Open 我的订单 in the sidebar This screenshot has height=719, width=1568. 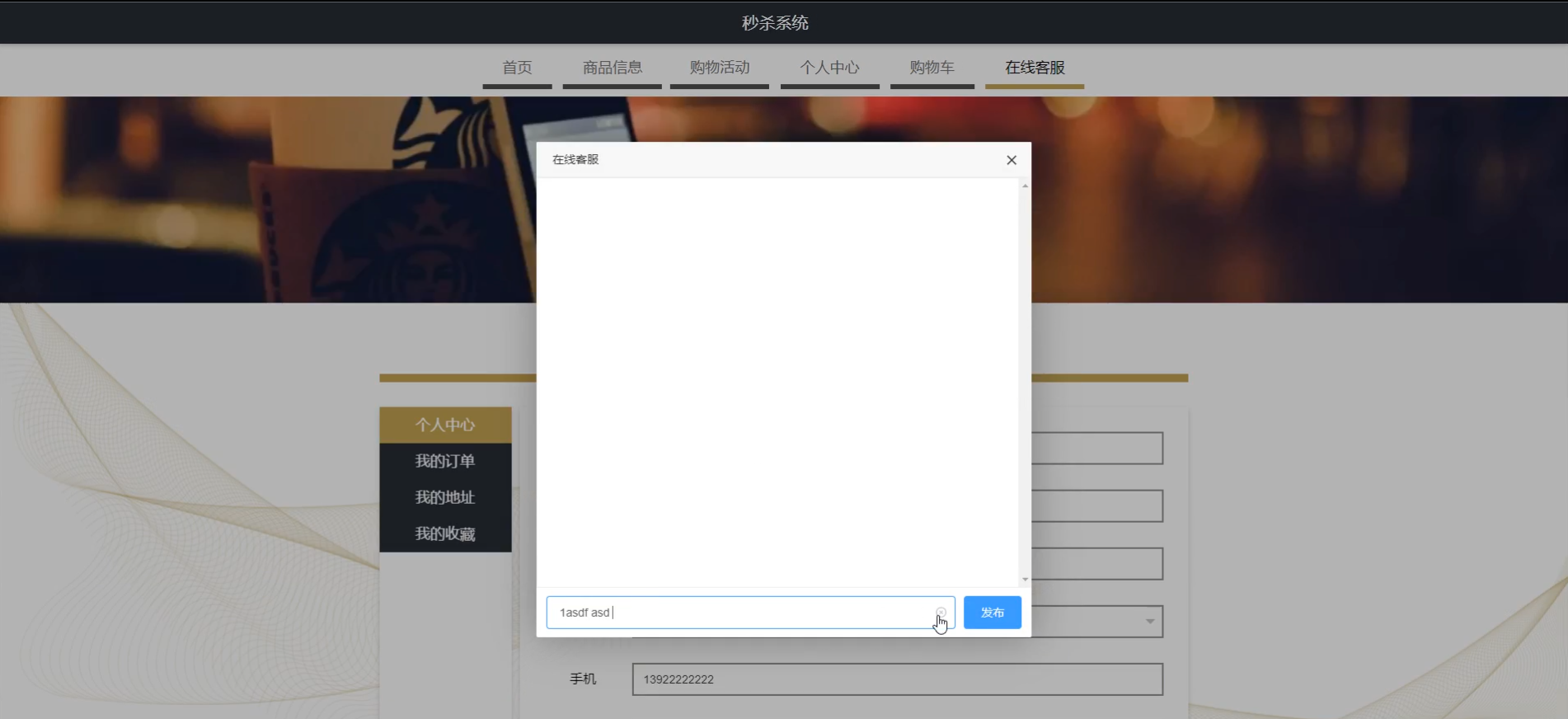(x=445, y=461)
